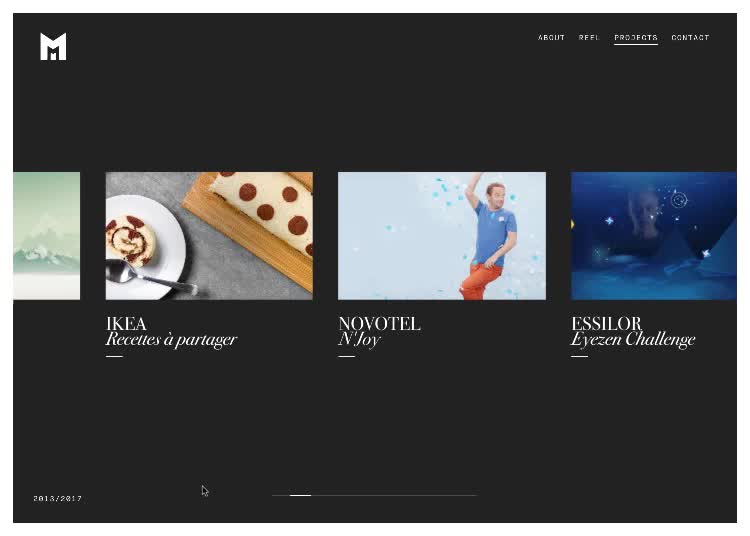750x536 pixels.
Task: Click the NOVOTEL project title
Action: pos(379,323)
